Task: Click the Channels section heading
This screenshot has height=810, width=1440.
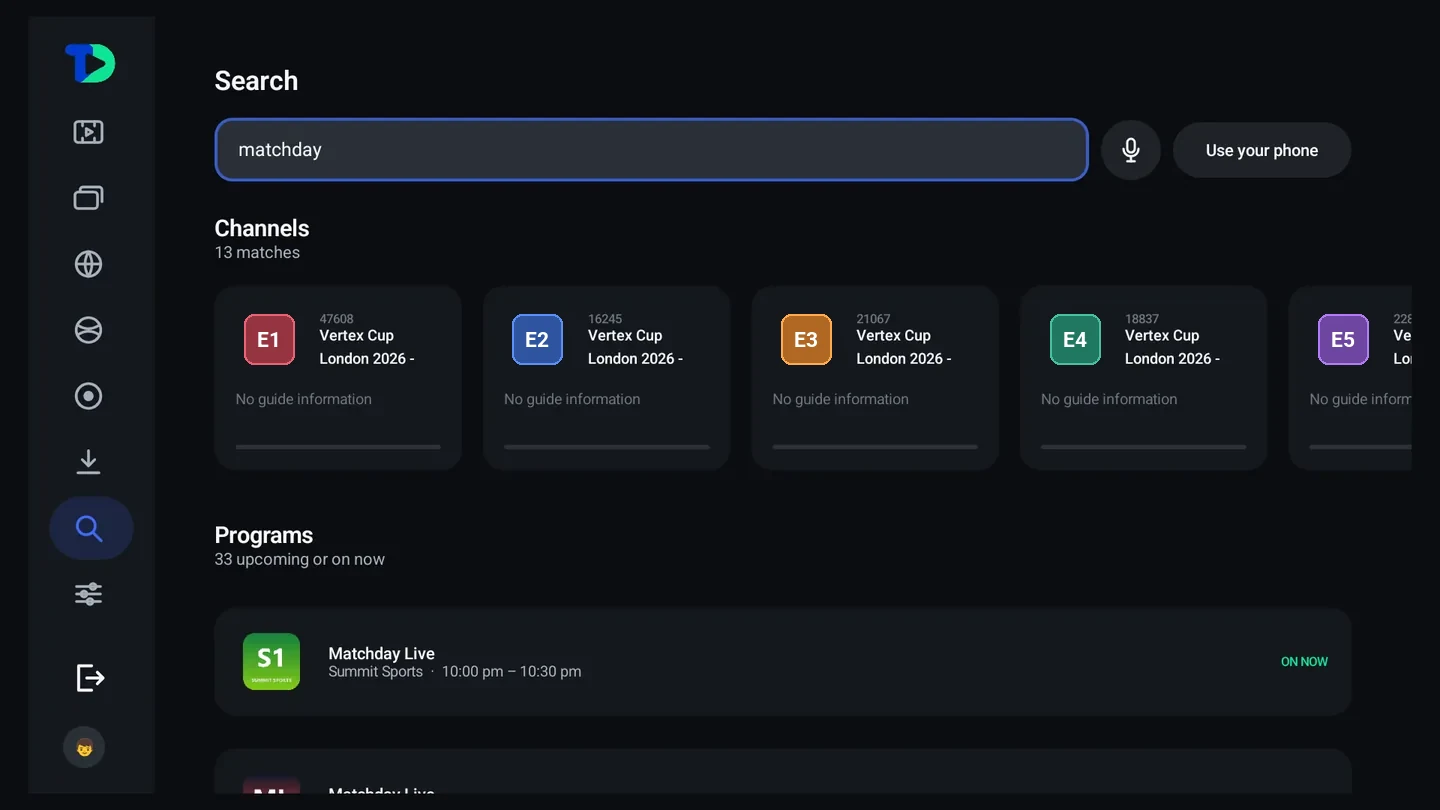Action: pos(262,228)
